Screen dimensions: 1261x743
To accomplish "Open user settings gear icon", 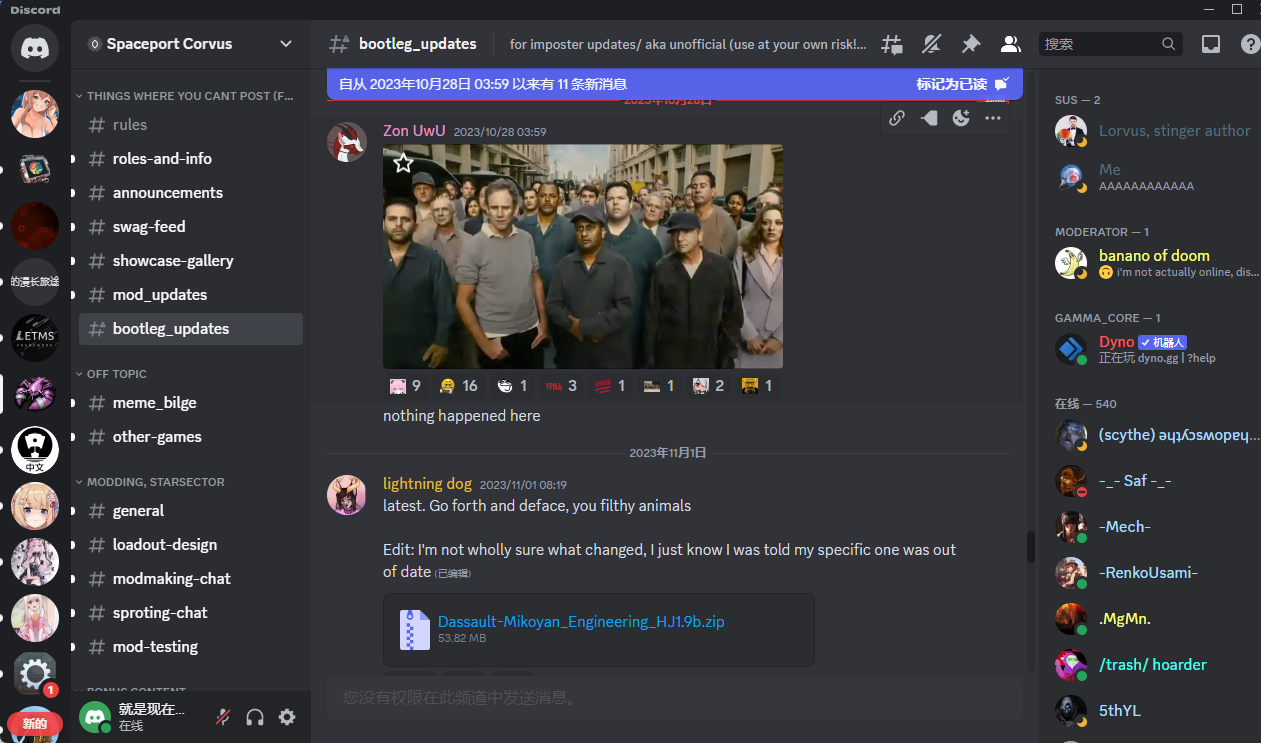I will [x=287, y=717].
